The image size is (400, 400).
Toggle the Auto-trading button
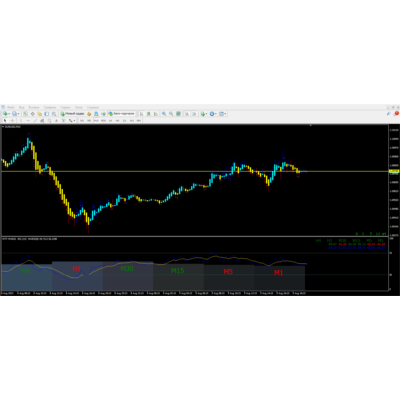[x=122, y=114]
